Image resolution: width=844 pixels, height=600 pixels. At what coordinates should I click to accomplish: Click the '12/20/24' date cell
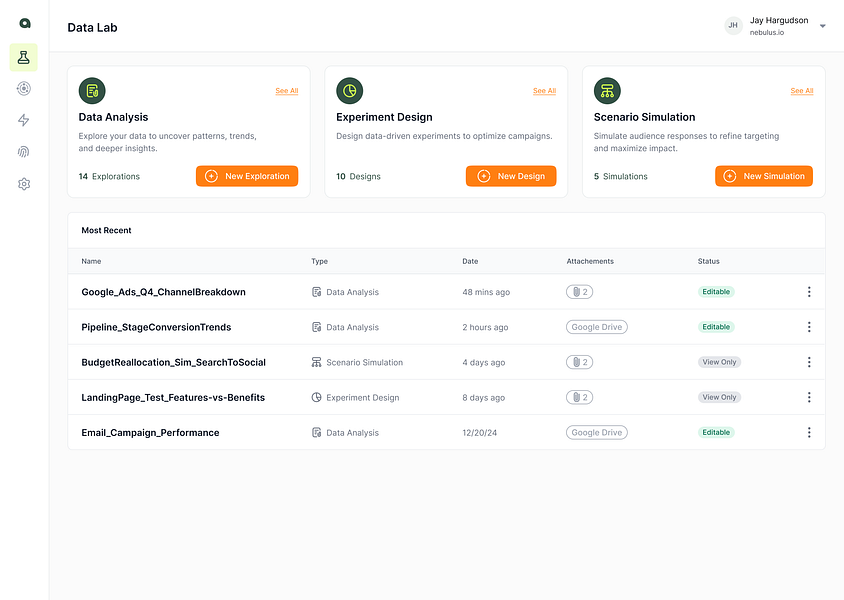pos(480,433)
